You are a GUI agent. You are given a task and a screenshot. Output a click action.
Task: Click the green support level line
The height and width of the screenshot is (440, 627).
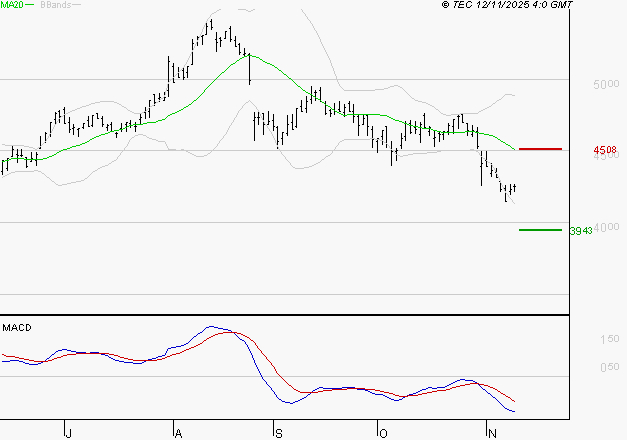click(x=540, y=230)
